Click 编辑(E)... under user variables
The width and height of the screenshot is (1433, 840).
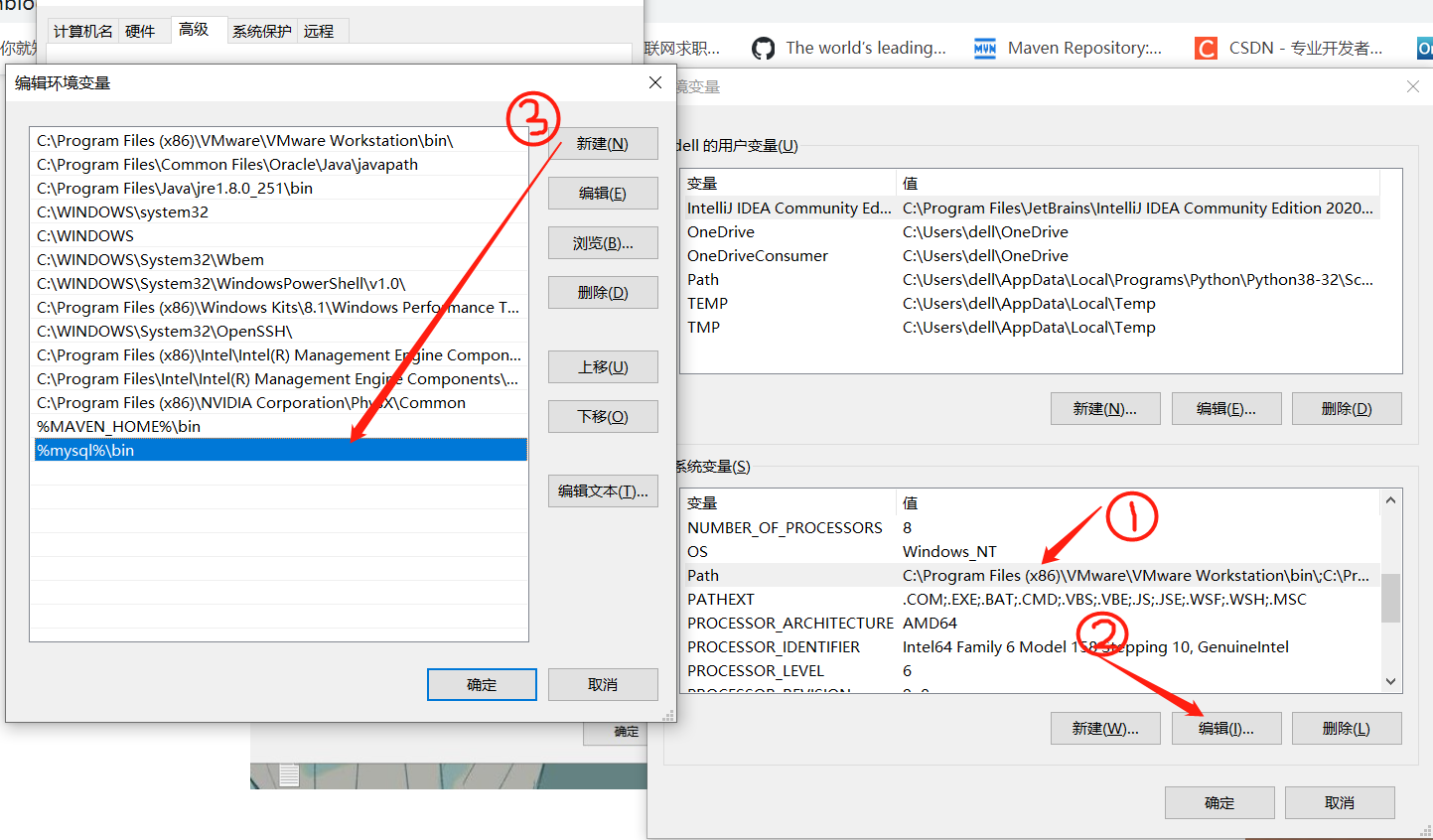[1226, 409]
